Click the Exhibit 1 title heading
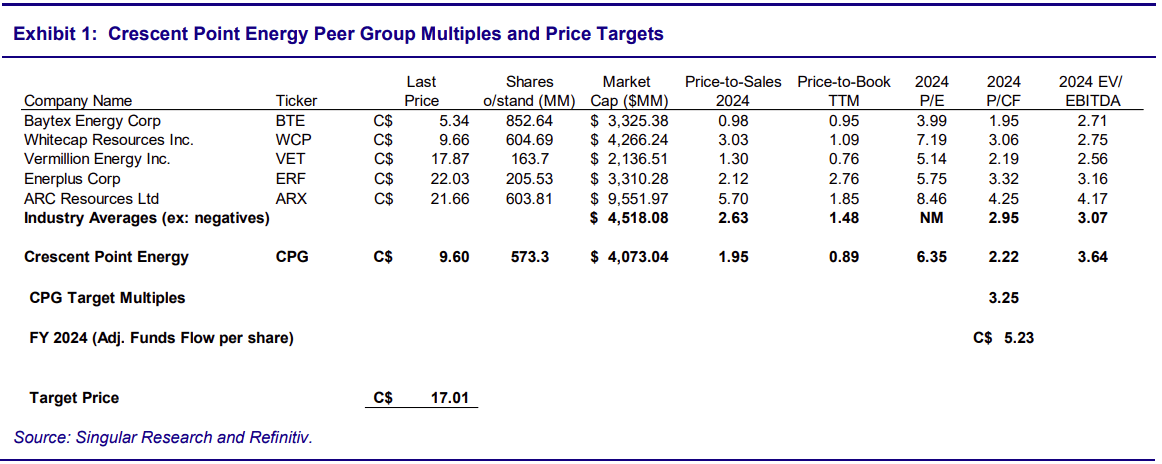Screen dimensions: 1162x464 click(x=338, y=34)
